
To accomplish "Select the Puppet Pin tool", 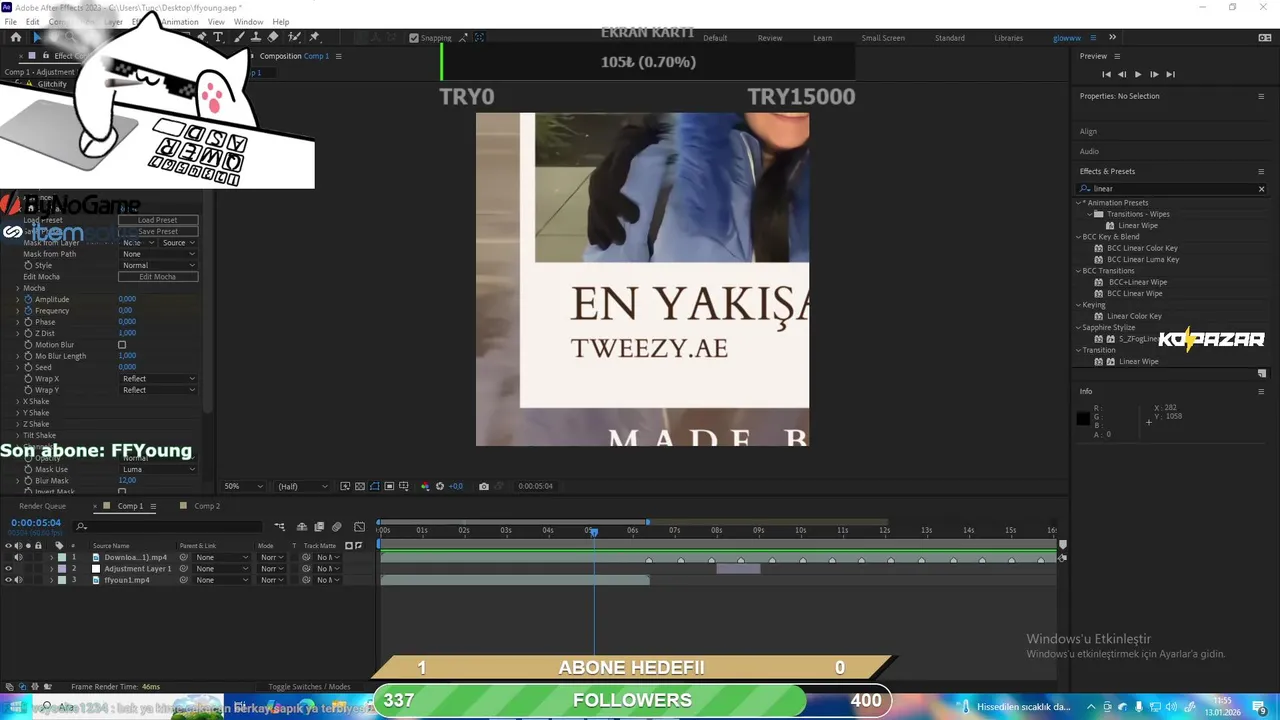I will pyautogui.click(x=314, y=37).
